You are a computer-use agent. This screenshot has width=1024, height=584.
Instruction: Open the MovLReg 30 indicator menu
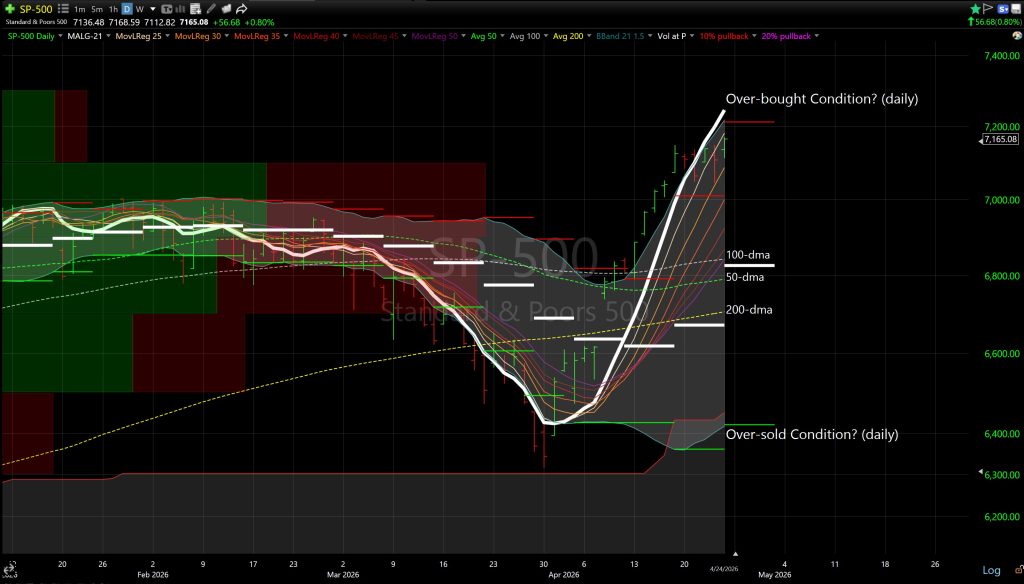point(227,36)
